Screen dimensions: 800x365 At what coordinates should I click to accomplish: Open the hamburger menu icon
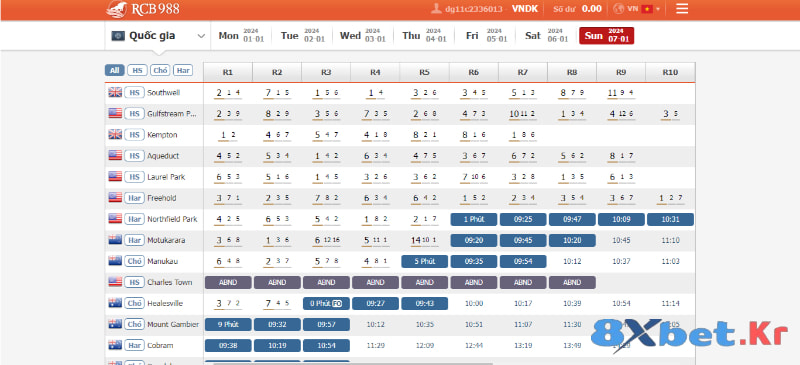682,9
